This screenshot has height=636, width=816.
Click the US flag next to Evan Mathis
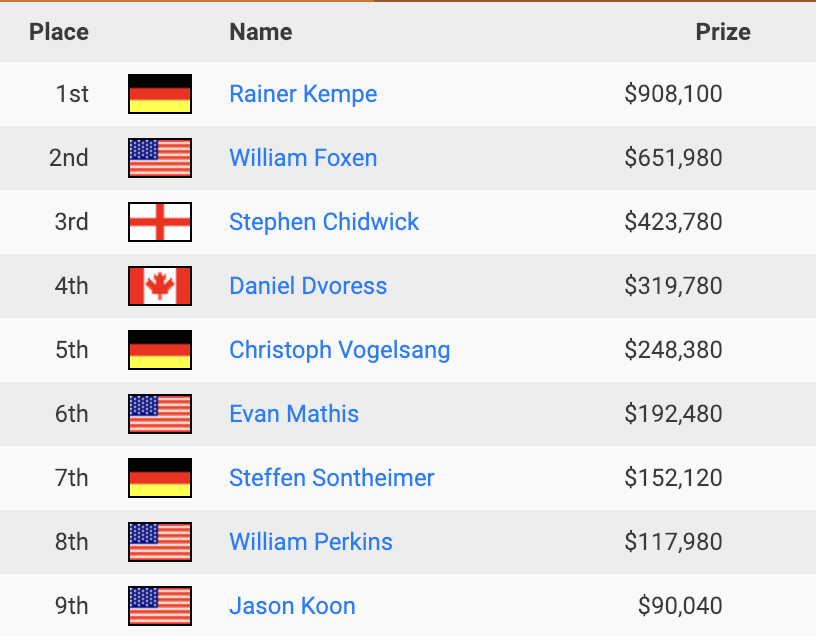(160, 414)
